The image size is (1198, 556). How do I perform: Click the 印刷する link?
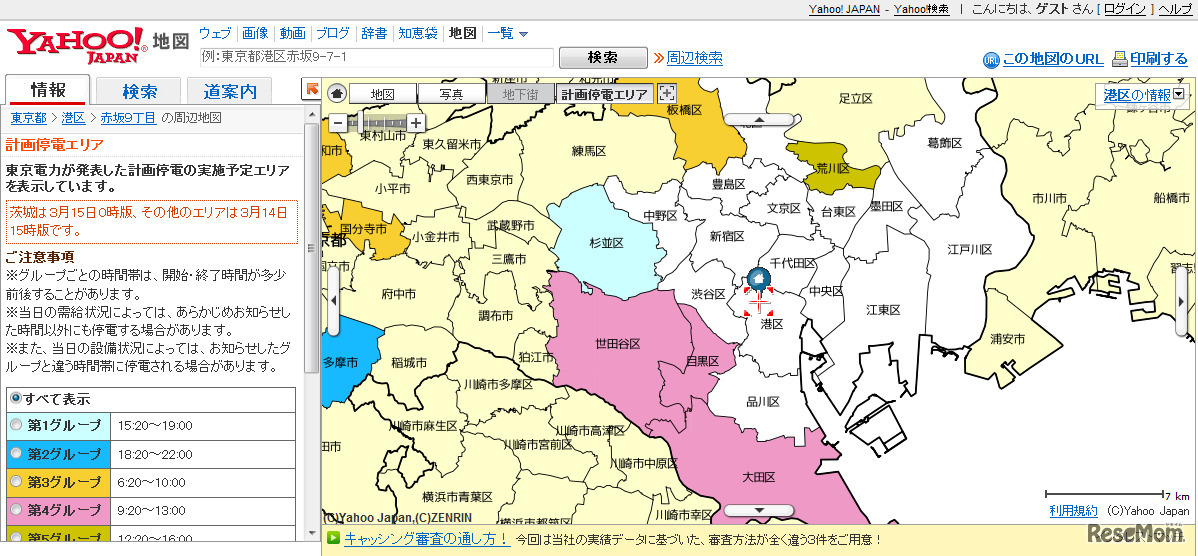(1159, 59)
